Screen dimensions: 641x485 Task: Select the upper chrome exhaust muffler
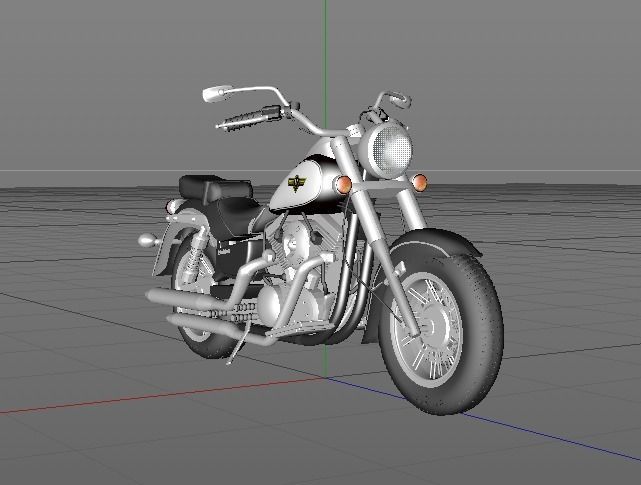point(186,299)
